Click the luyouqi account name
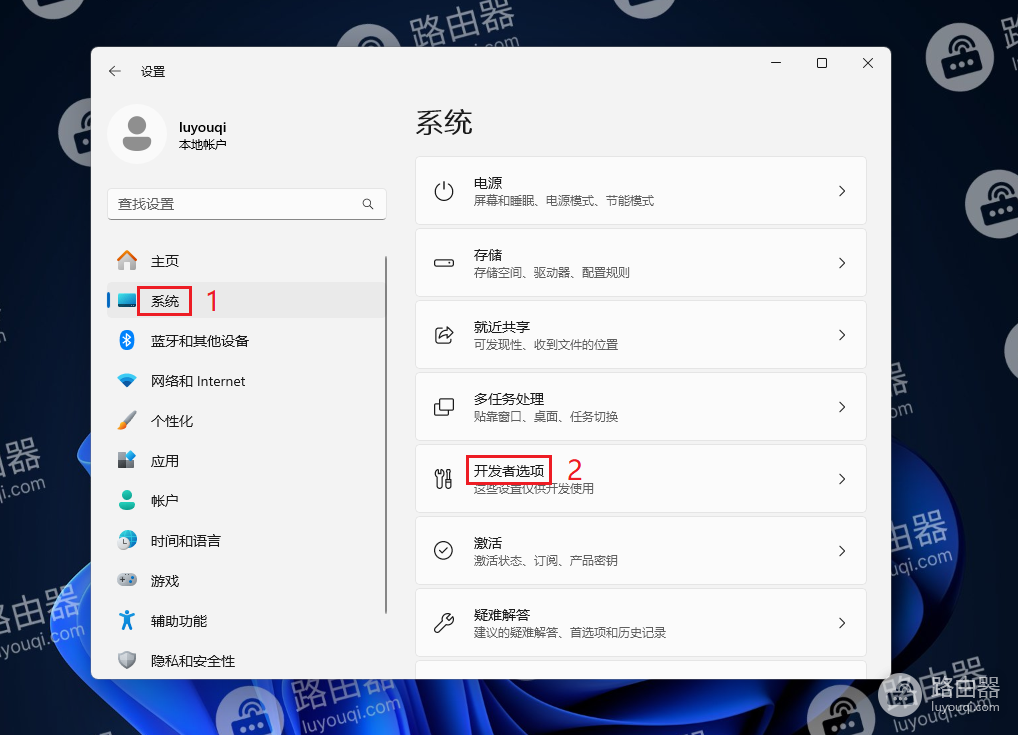Image resolution: width=1018 pixels, height=735 pixels. pyautogui.click(x=203, y=127)
